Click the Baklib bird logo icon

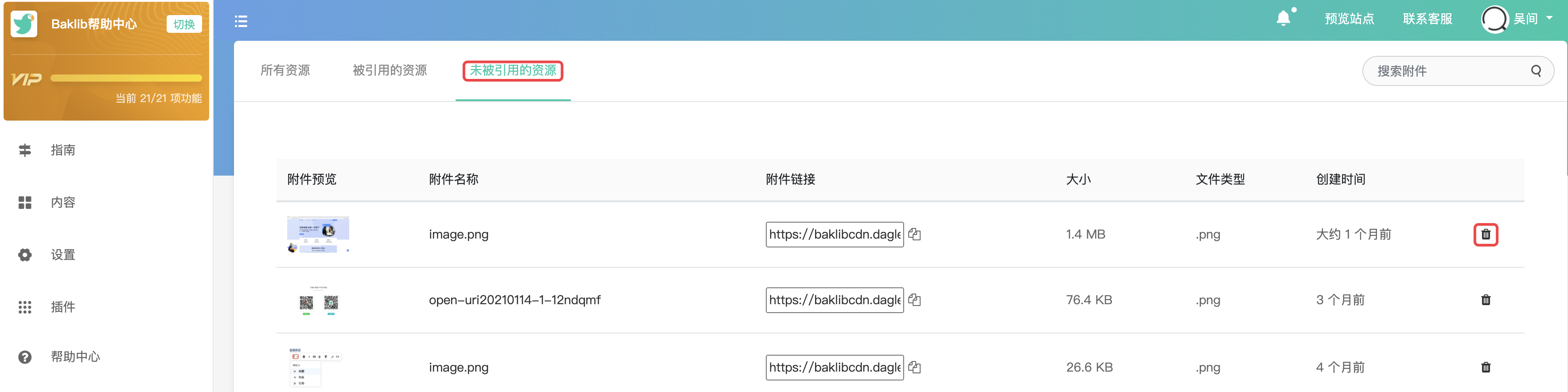pyautogui.click(x=24, y=24)
